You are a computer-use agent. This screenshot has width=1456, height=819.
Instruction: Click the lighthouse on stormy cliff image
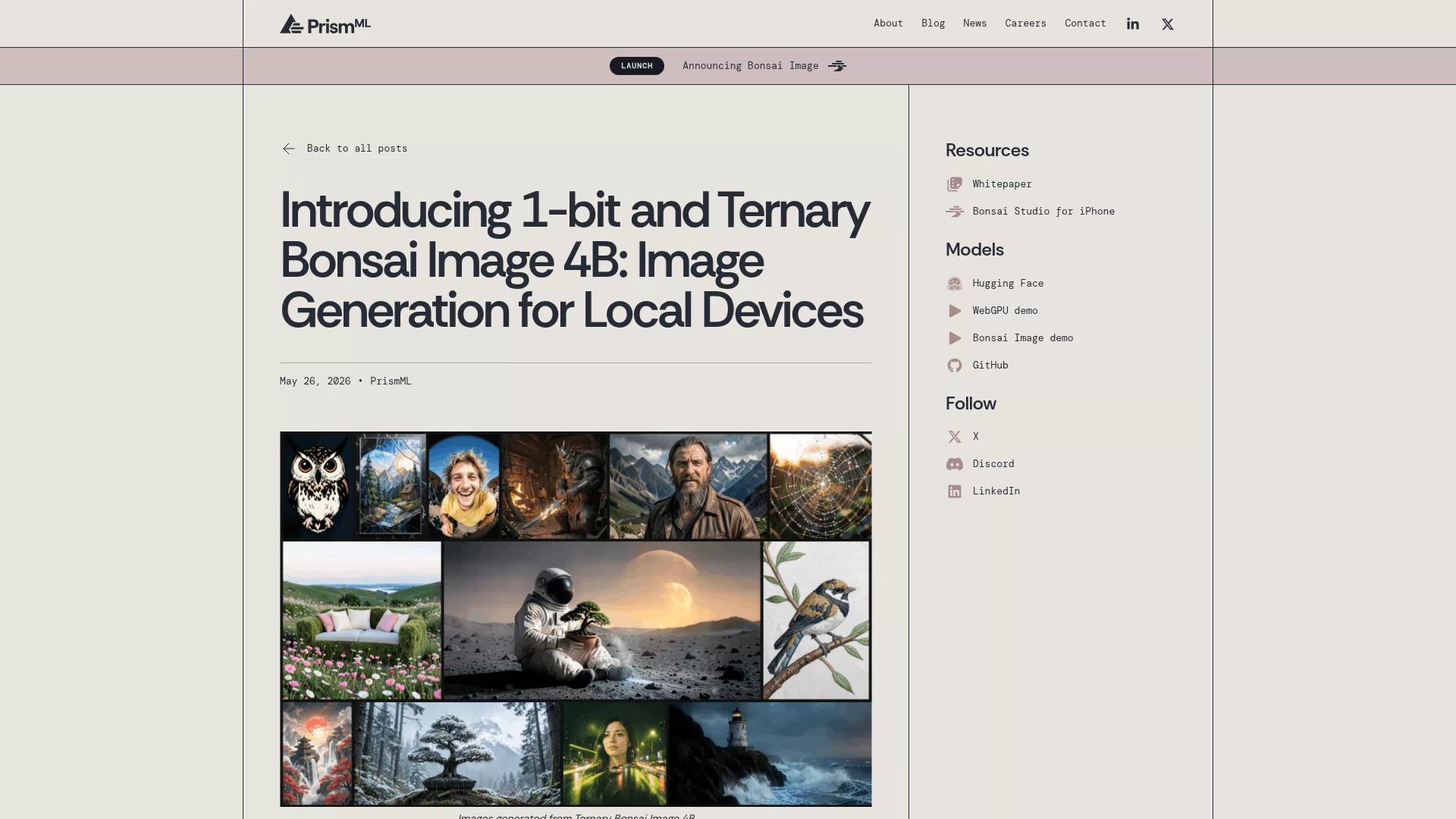[x=770, y=754]
